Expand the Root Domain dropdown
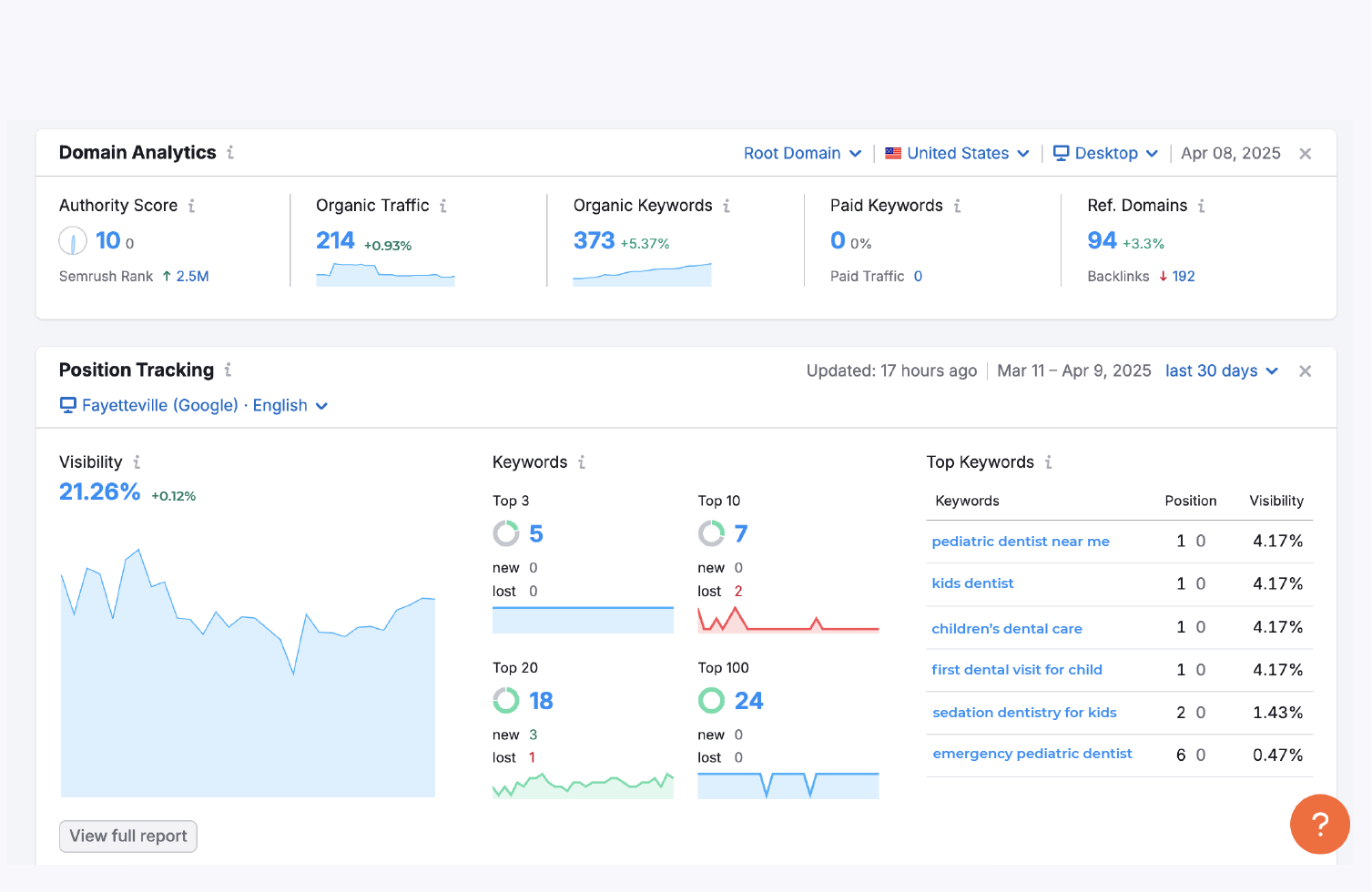 pos(802,154)
